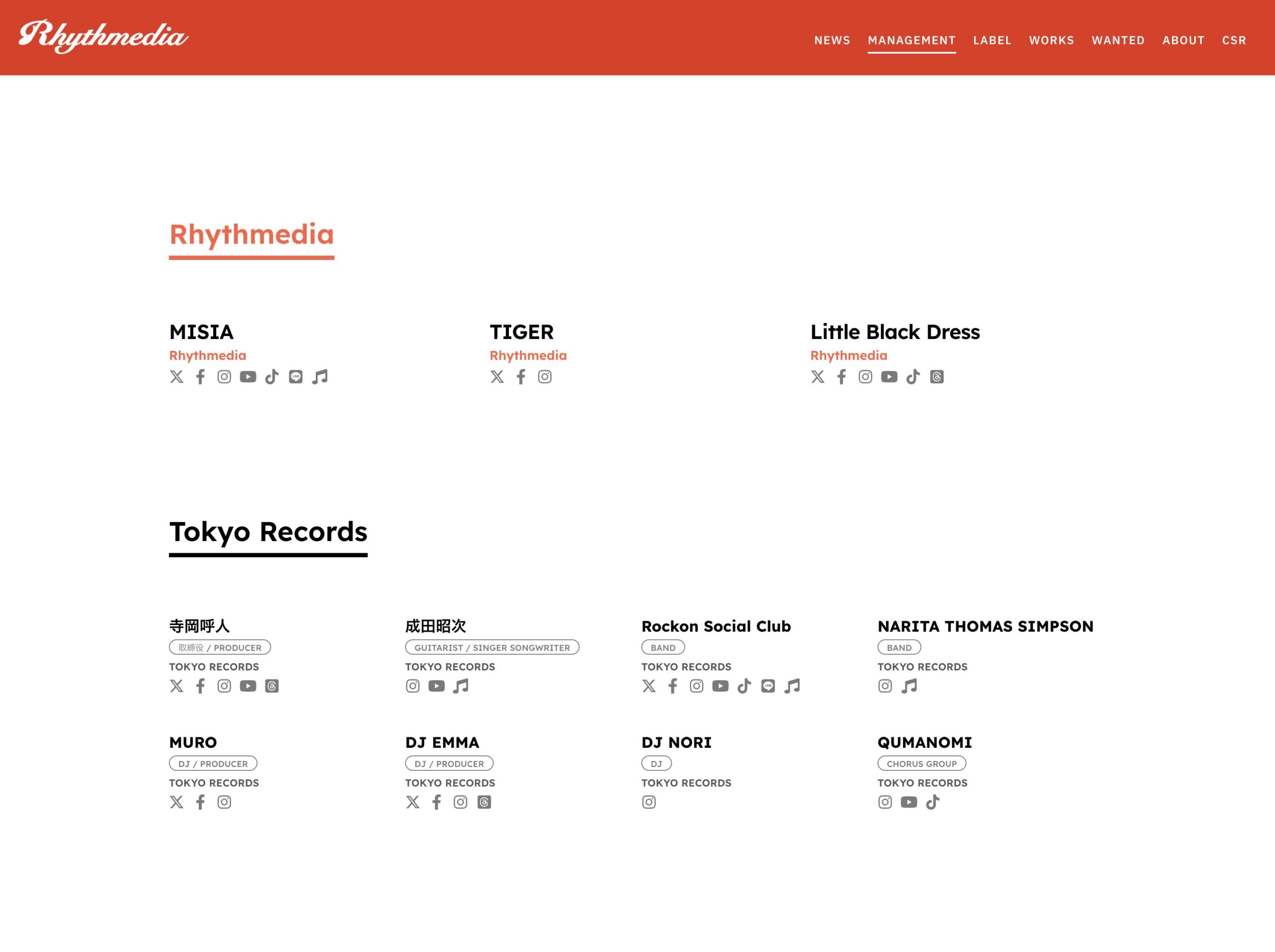Open QUMANOMI's TikTok icon

933,802
